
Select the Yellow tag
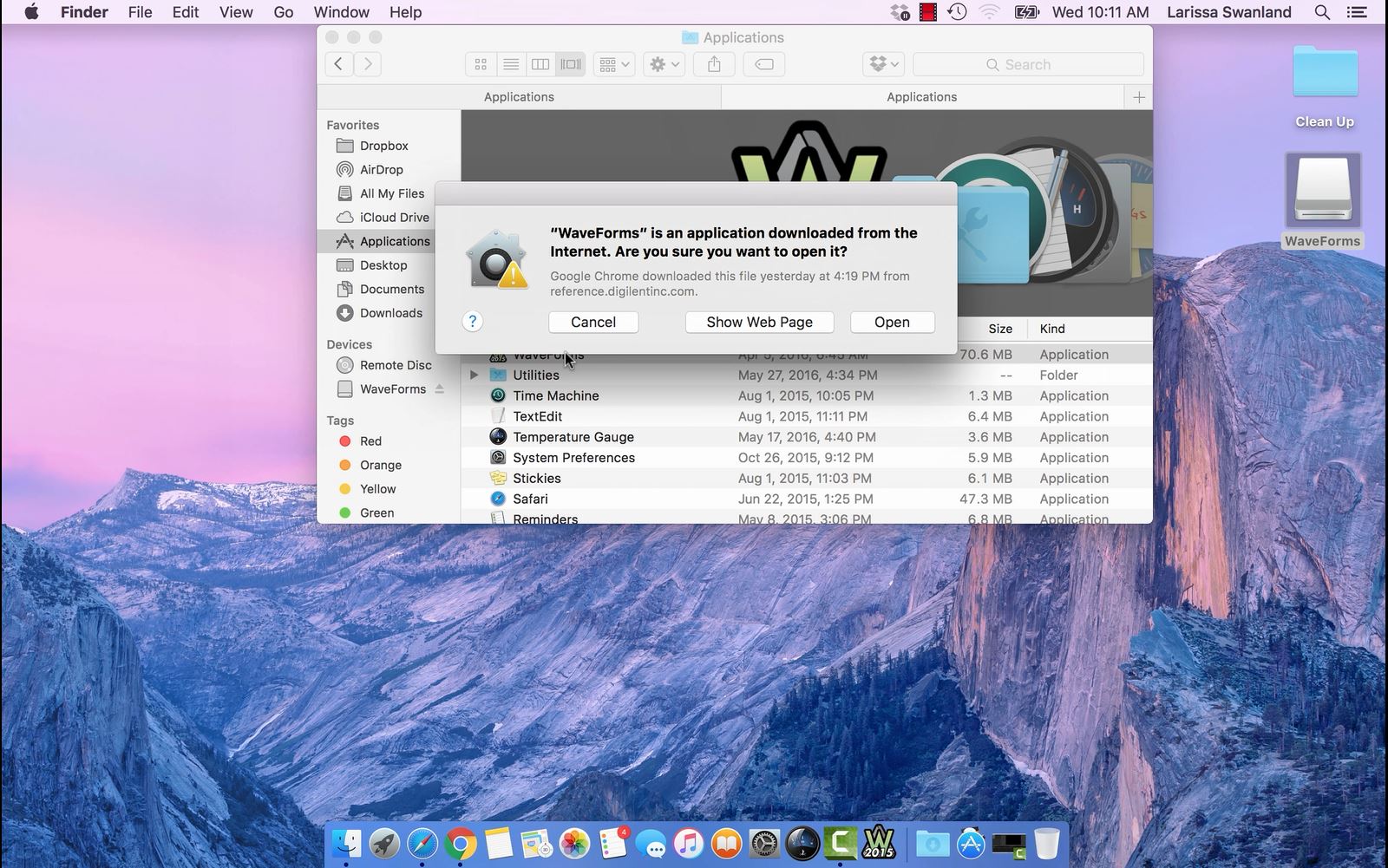point(389,489)
